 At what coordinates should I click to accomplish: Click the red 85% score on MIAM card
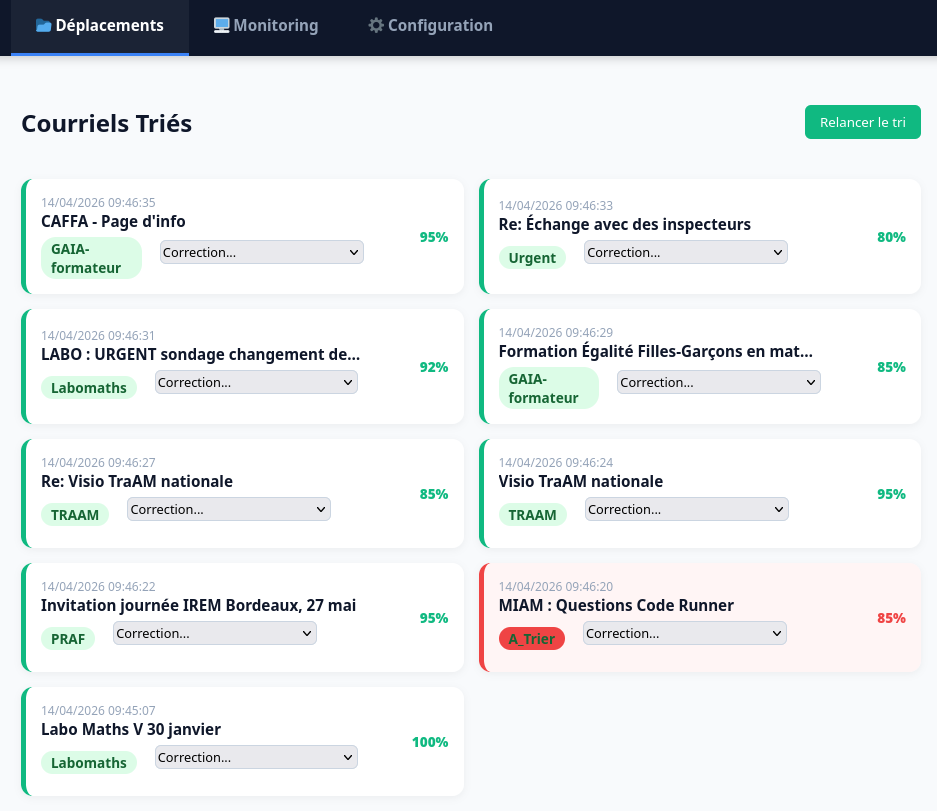(x=890, y=618)
